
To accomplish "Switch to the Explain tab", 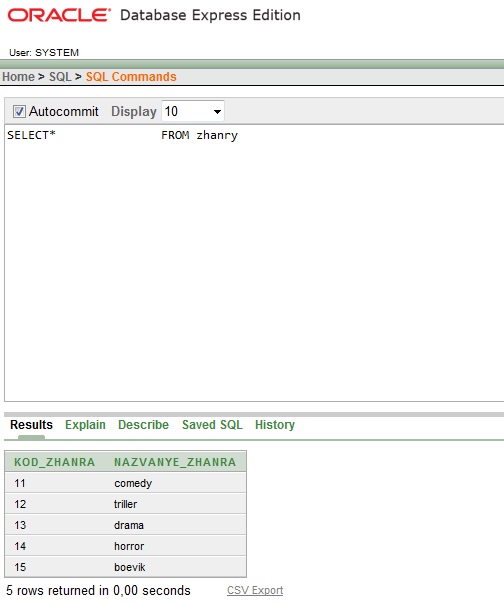I will pyautogui.click(x=85, y=425).
